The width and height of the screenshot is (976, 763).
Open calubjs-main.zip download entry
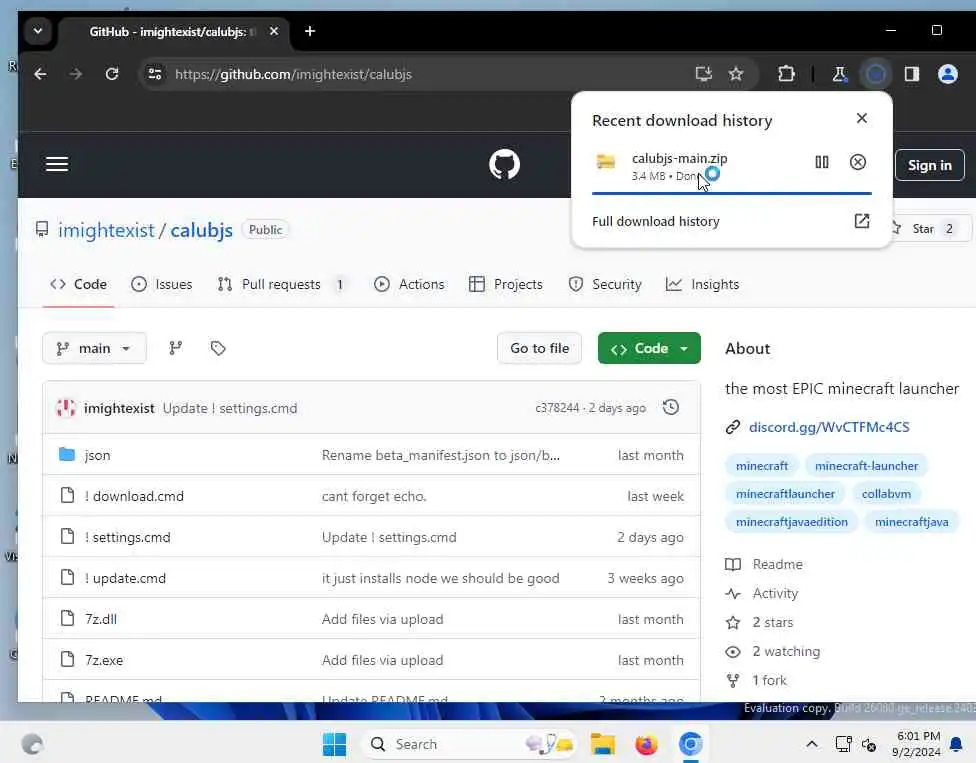pyautogui.click(x=679, y=166)
